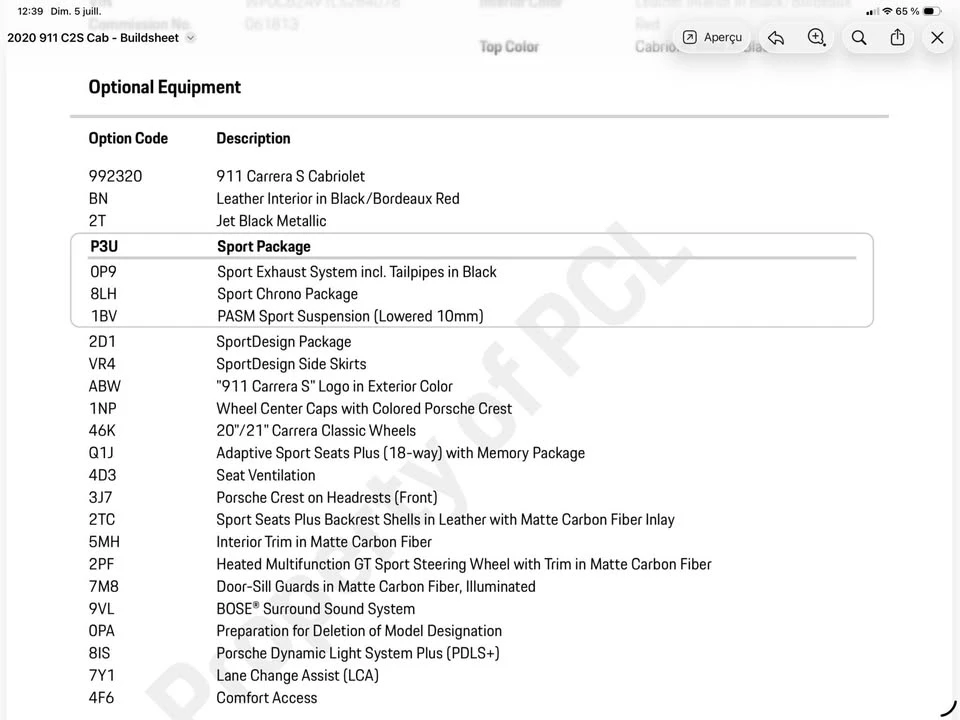Select PASM Sport Suspension (Lowered 10mm)
This screenshot has width=960, height=720.
click(350, 317)
